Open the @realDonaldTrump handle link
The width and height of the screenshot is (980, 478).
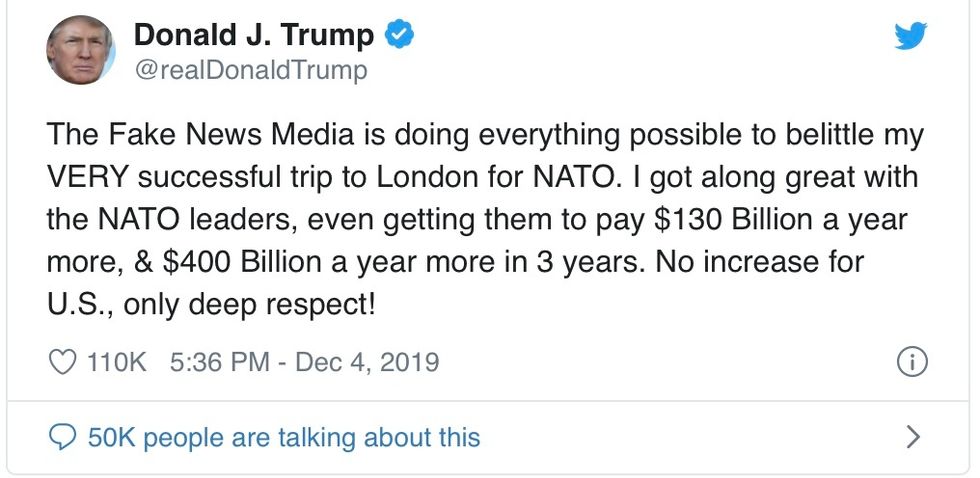(x=250, y=70)
